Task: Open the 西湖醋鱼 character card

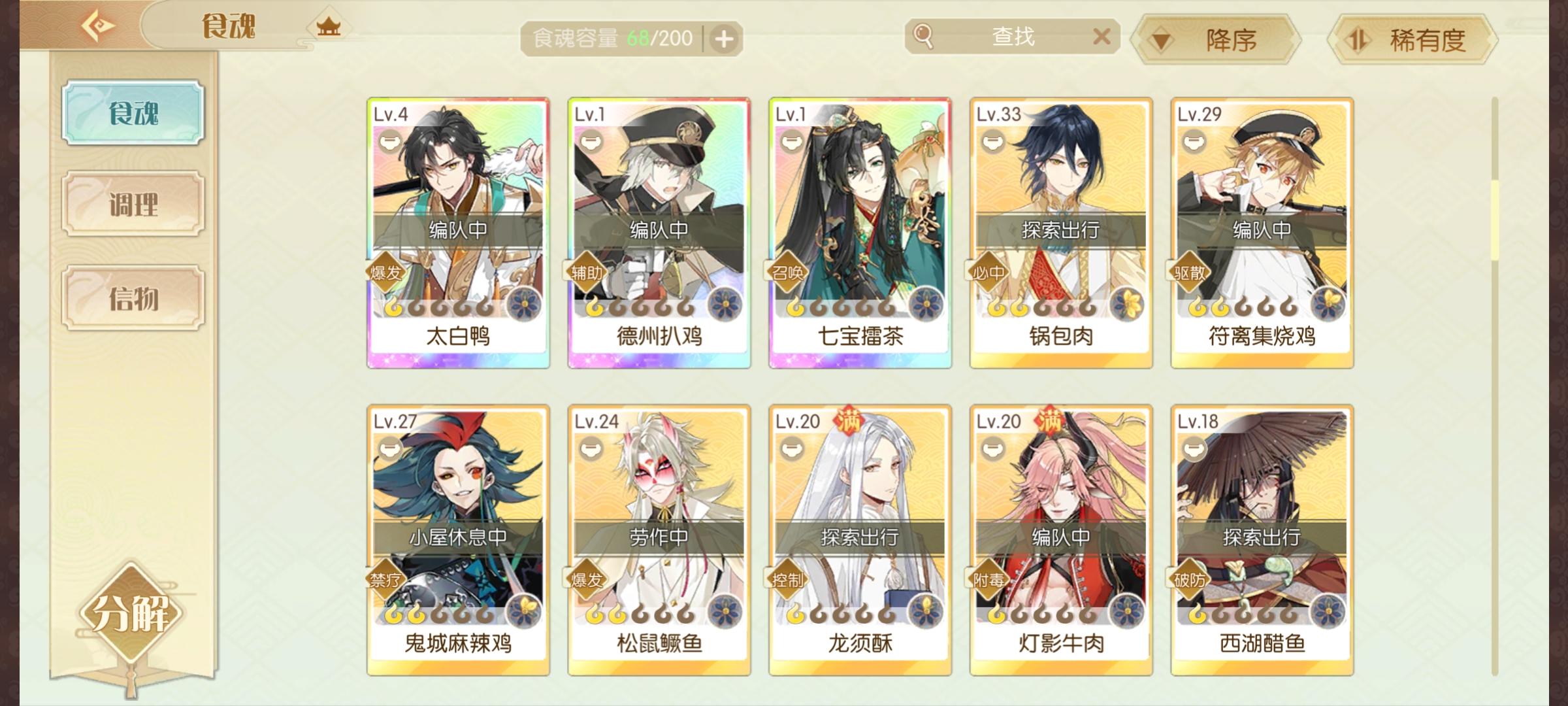Action: [x=1262, y=540]
